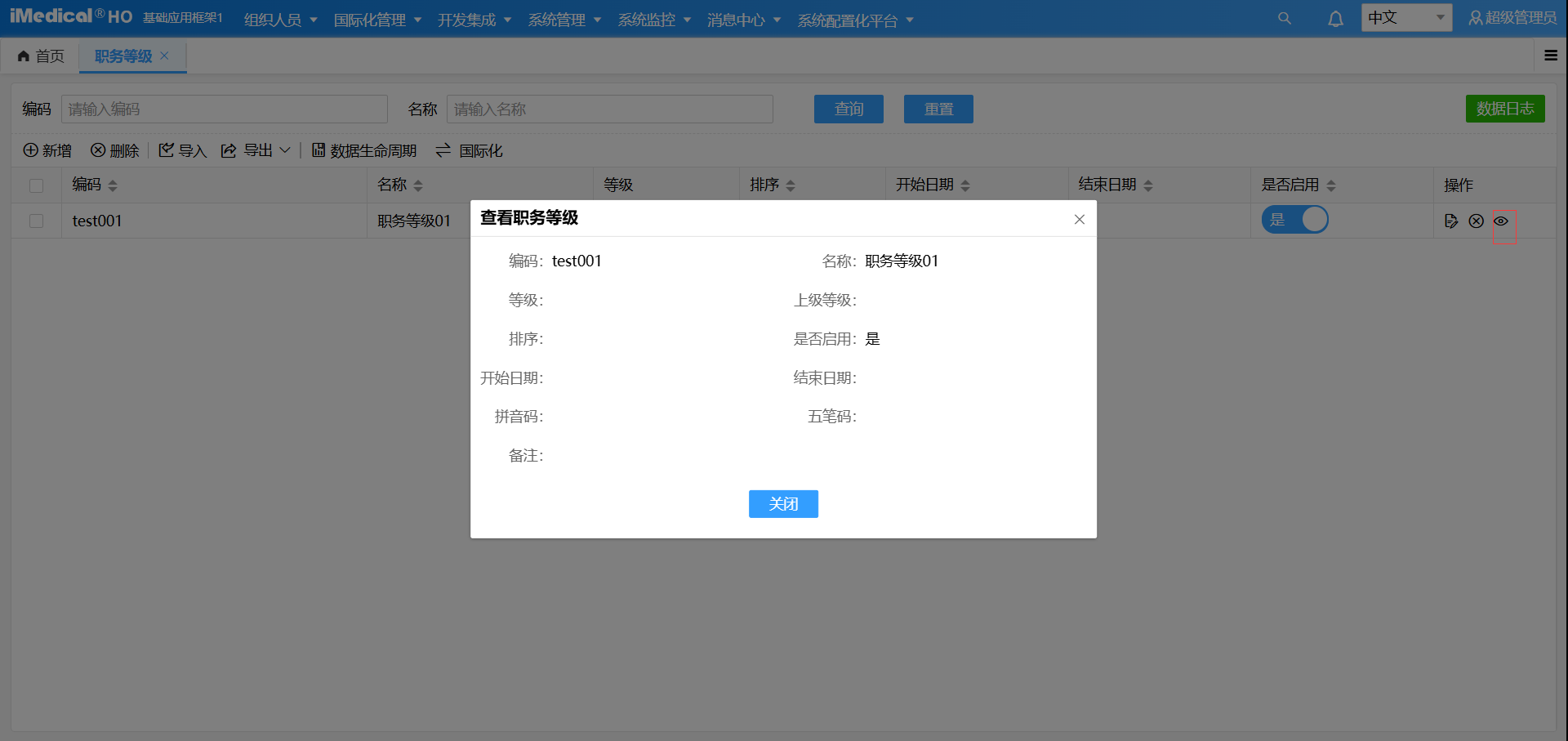The width and height of the screenshot is (1568, 741).
Task: Focus the 请输入编码 input field
Action: click(225, 109)
